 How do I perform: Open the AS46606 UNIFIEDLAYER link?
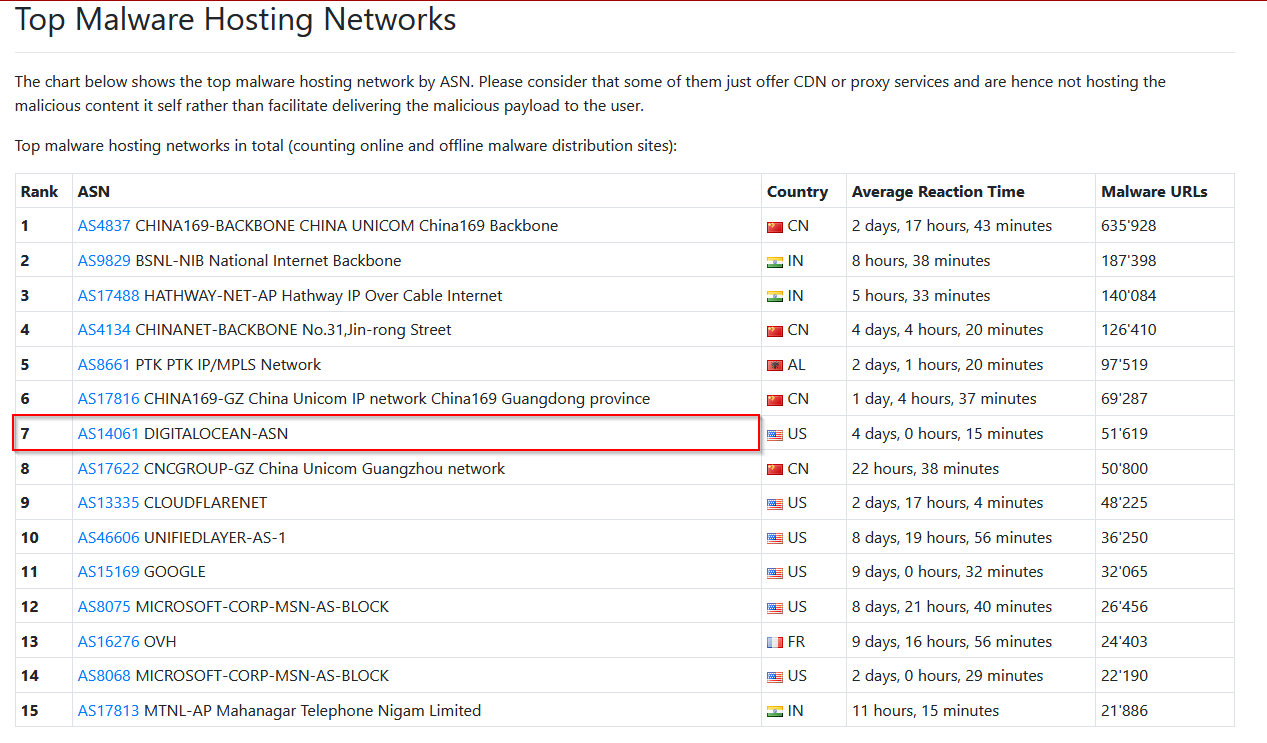[x=108, y=538]
